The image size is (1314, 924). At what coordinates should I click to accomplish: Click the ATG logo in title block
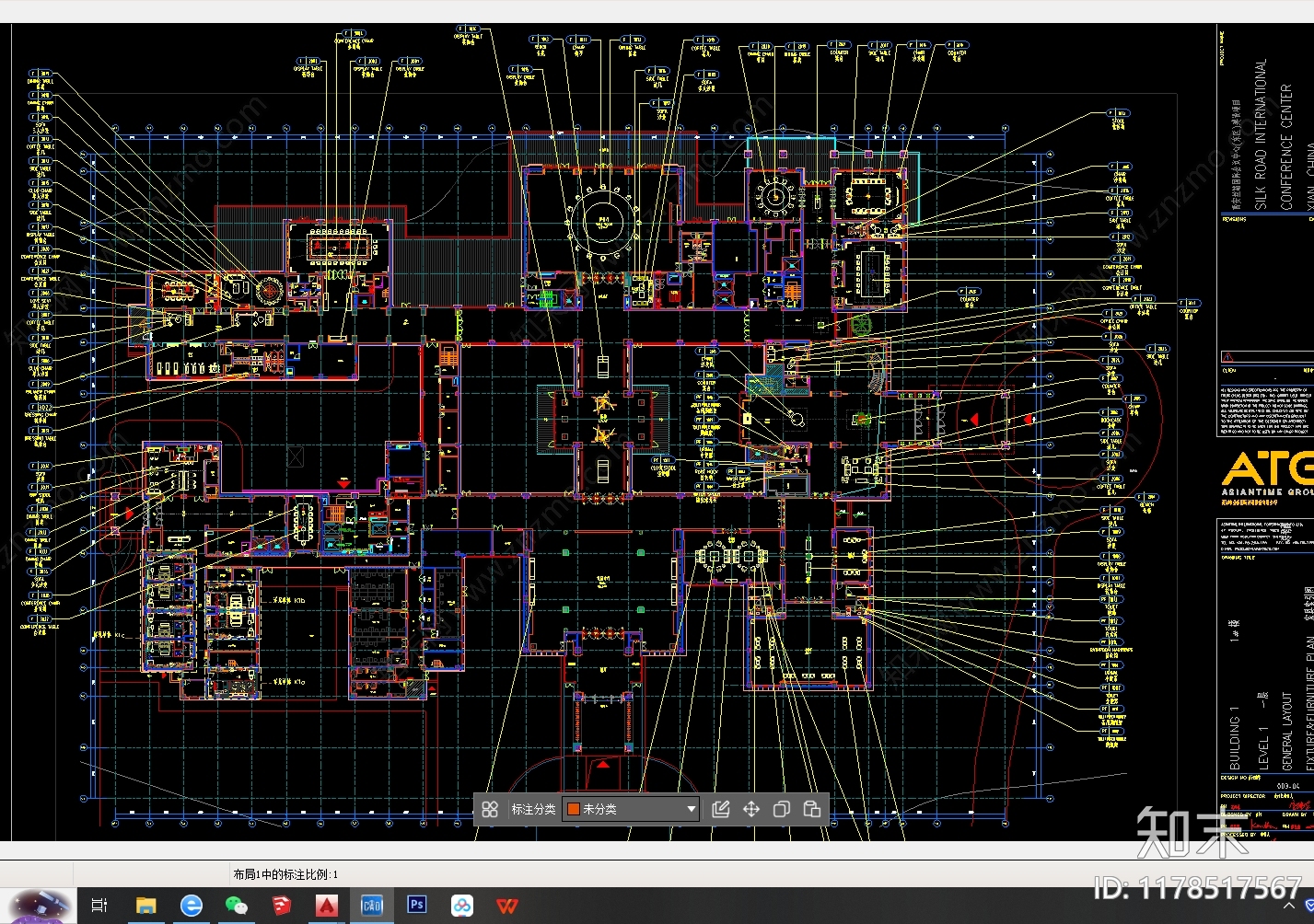(1267, 468)
